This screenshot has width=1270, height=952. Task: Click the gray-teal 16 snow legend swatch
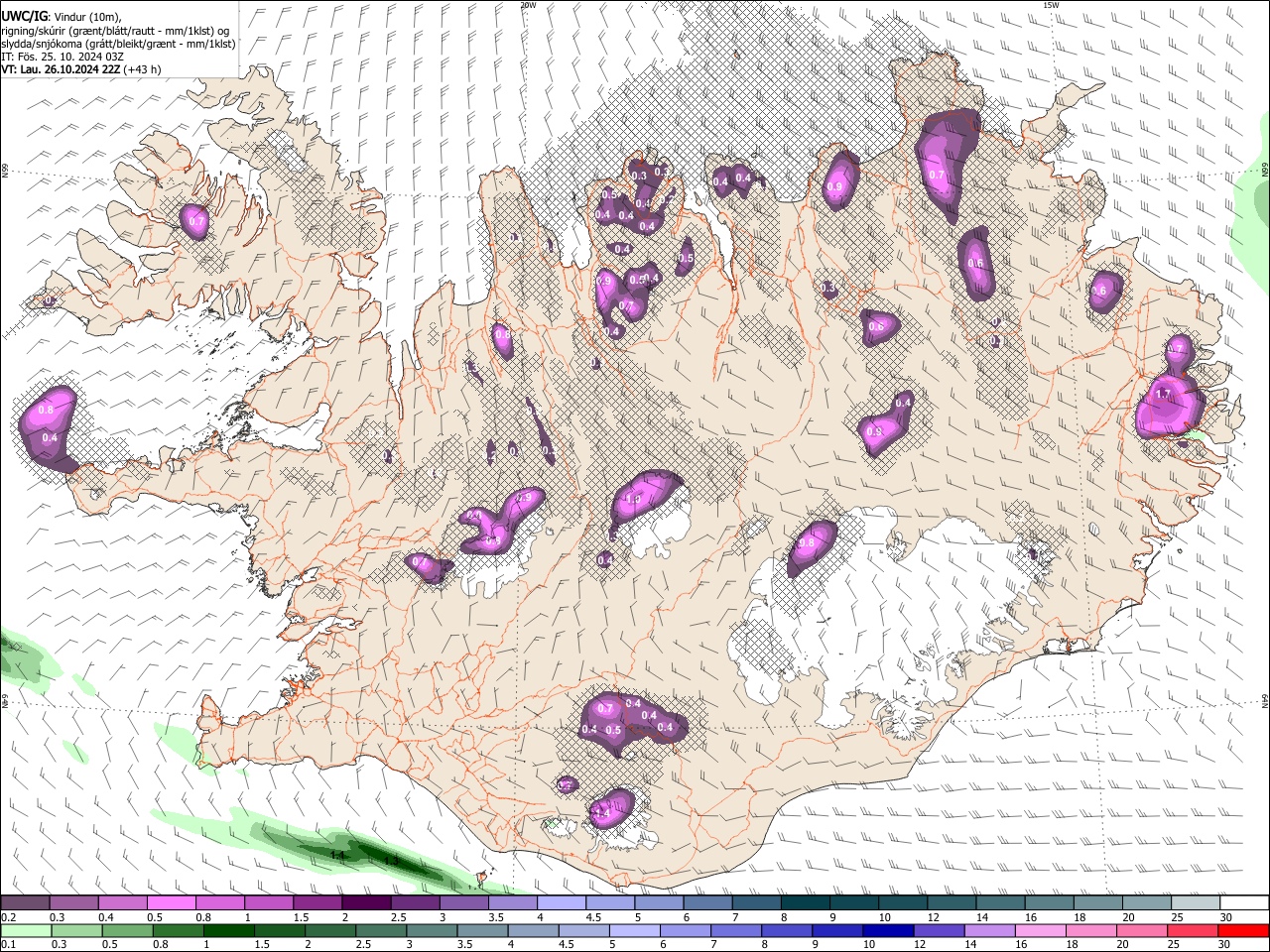pos(1049,903)
